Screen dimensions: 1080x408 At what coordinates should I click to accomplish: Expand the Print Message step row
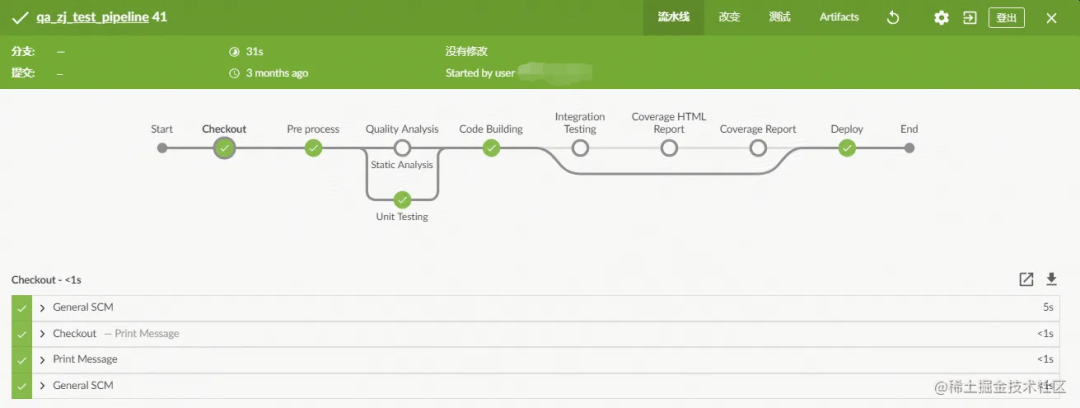click(43, 360)
